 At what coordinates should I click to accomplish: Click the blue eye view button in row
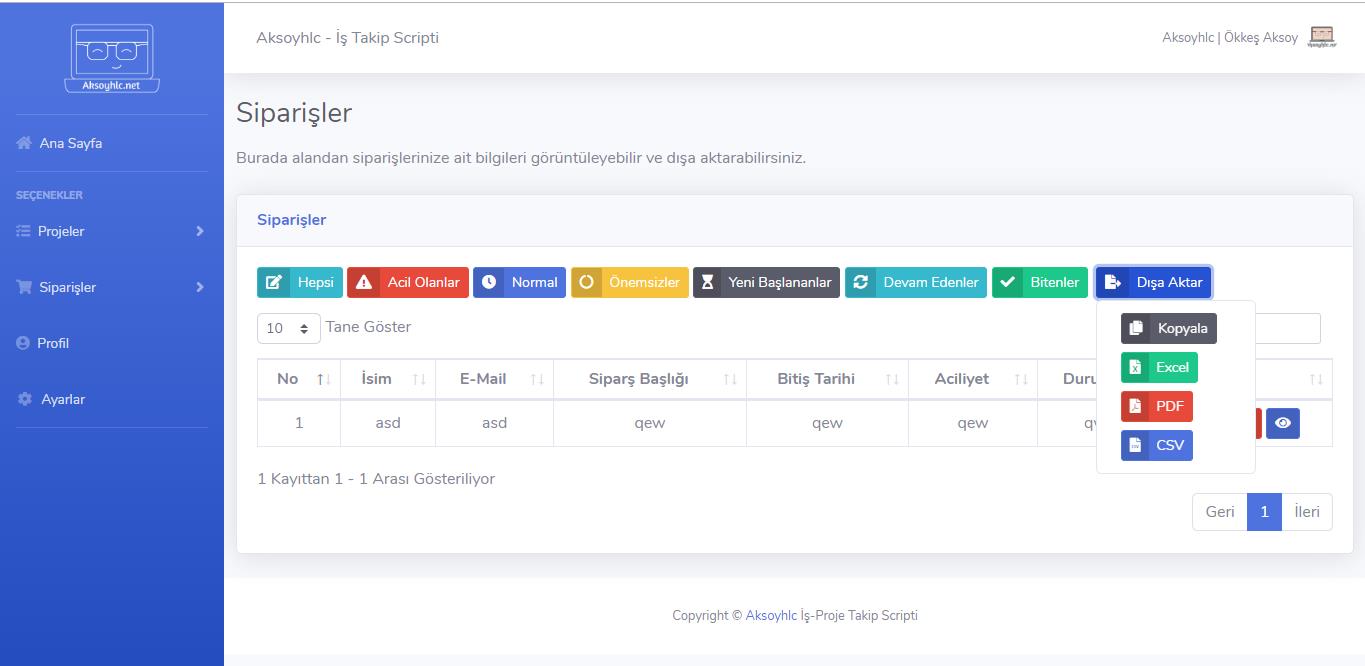[1283, 423]
